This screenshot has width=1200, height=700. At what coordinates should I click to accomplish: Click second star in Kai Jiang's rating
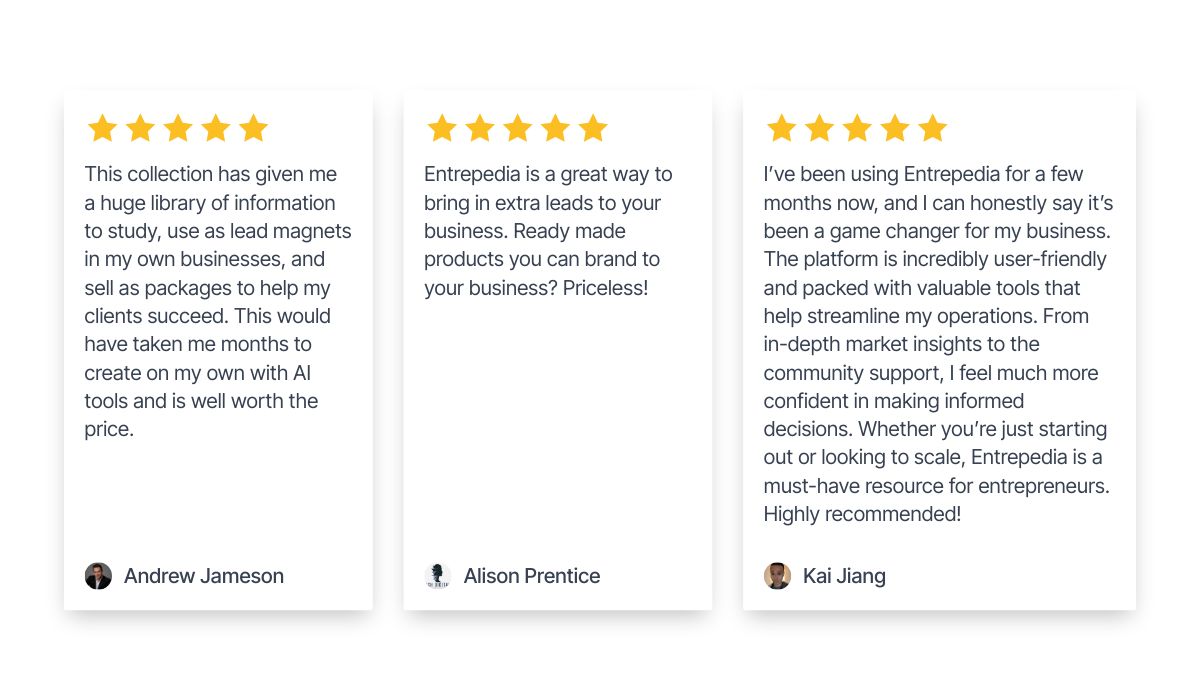pos(819,128)
